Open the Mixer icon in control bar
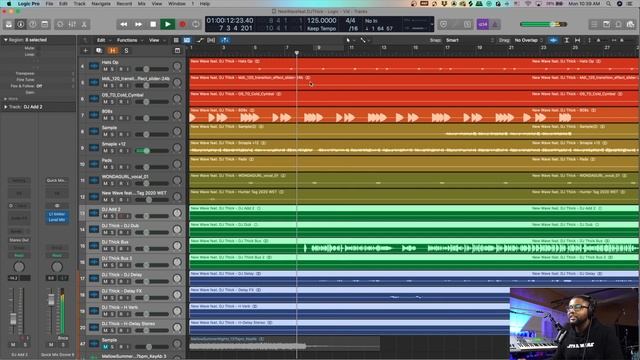The width and height of the screenshot is (640, 360). (x=72, y=24)
